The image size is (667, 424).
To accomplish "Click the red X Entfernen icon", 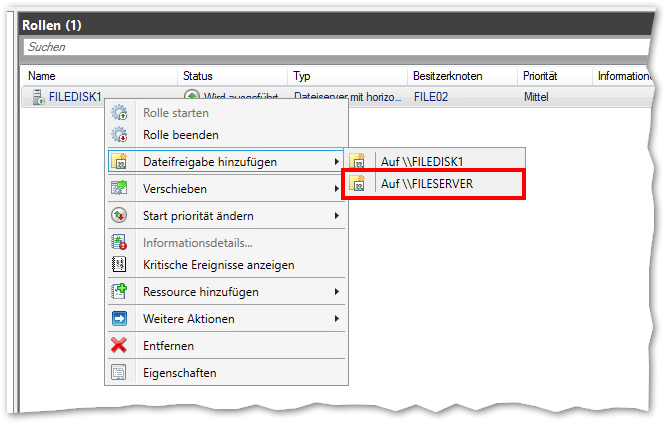I will pyautogui.click(x=120, y=346).
